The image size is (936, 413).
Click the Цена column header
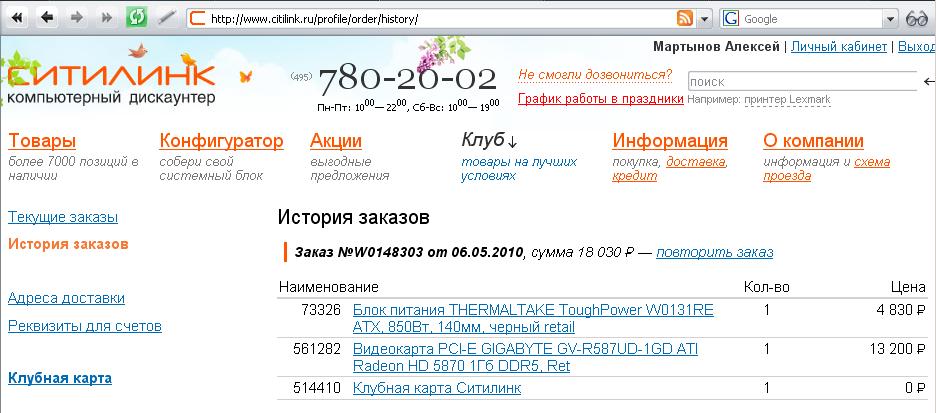[x=909, y=287]
